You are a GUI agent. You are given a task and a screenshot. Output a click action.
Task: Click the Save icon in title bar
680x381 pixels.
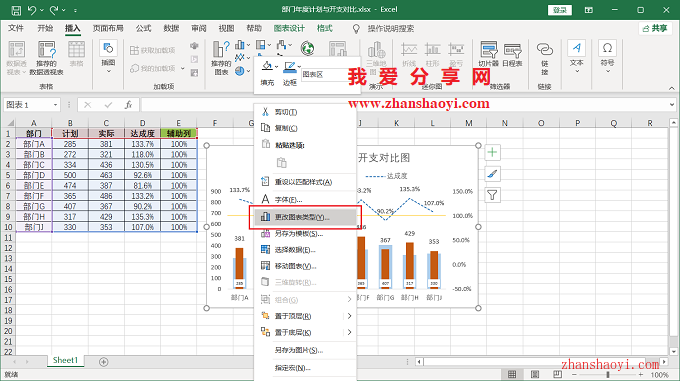(16, 10)
